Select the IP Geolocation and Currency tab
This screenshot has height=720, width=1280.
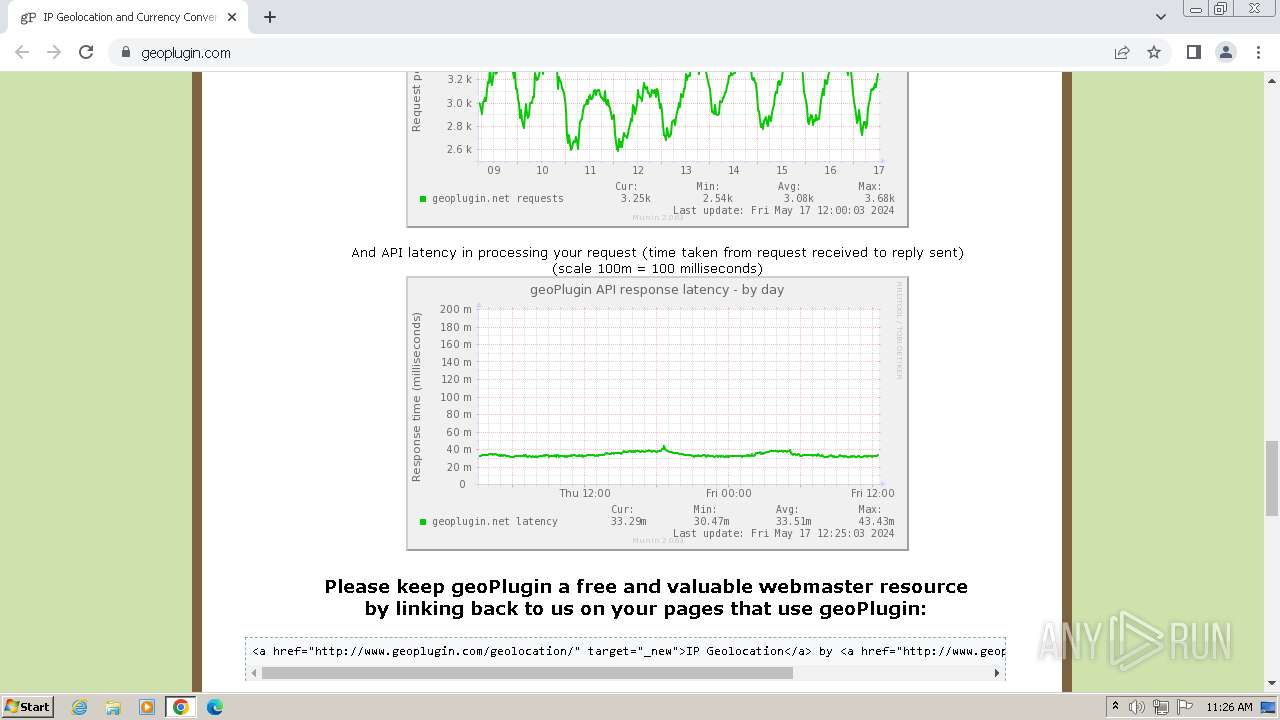tap(128, 17)
